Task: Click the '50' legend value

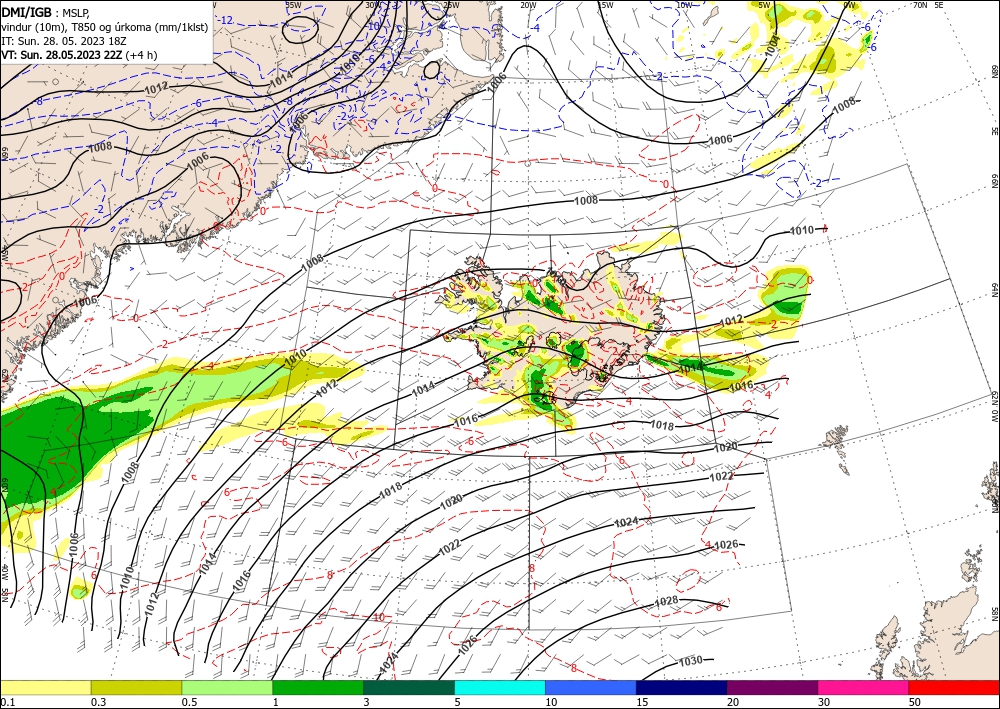Action: pos(915,702)
